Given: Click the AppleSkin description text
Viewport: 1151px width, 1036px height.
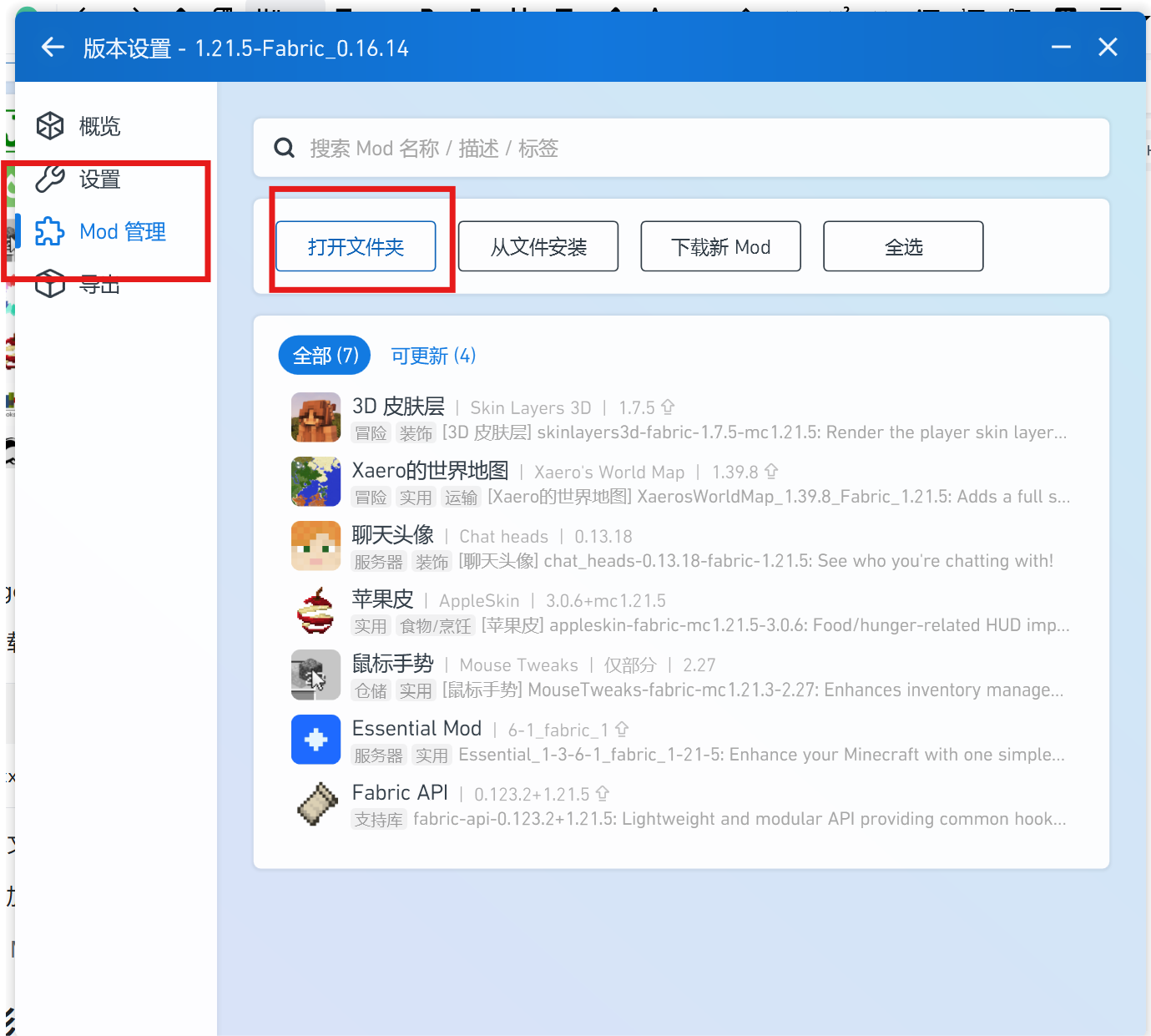Looking at the screenshot, I should click(x=775, y=625).
